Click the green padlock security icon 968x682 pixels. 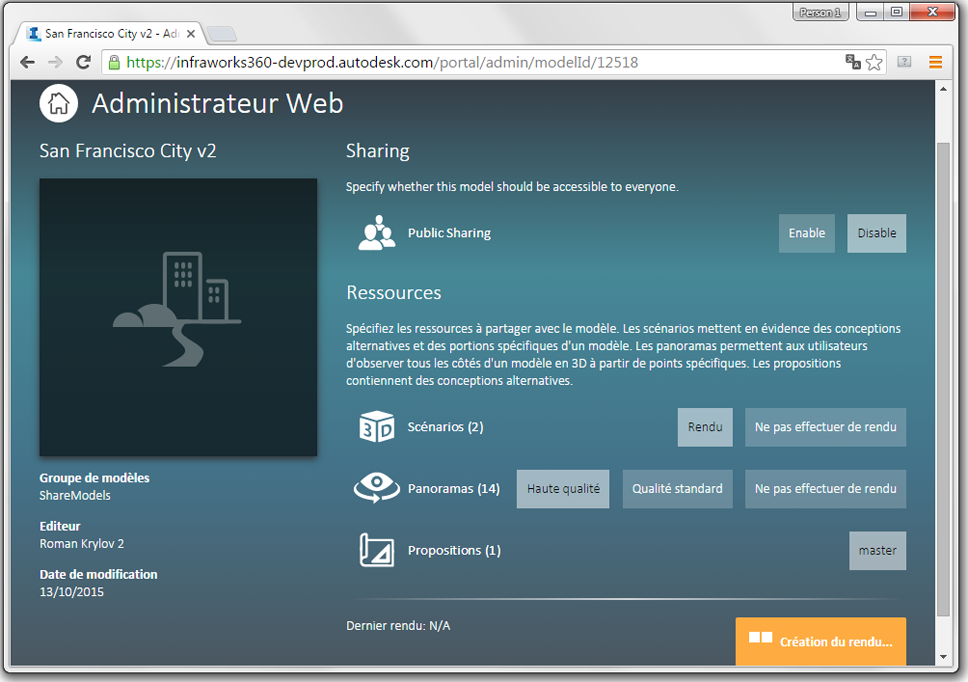(114, 62)
